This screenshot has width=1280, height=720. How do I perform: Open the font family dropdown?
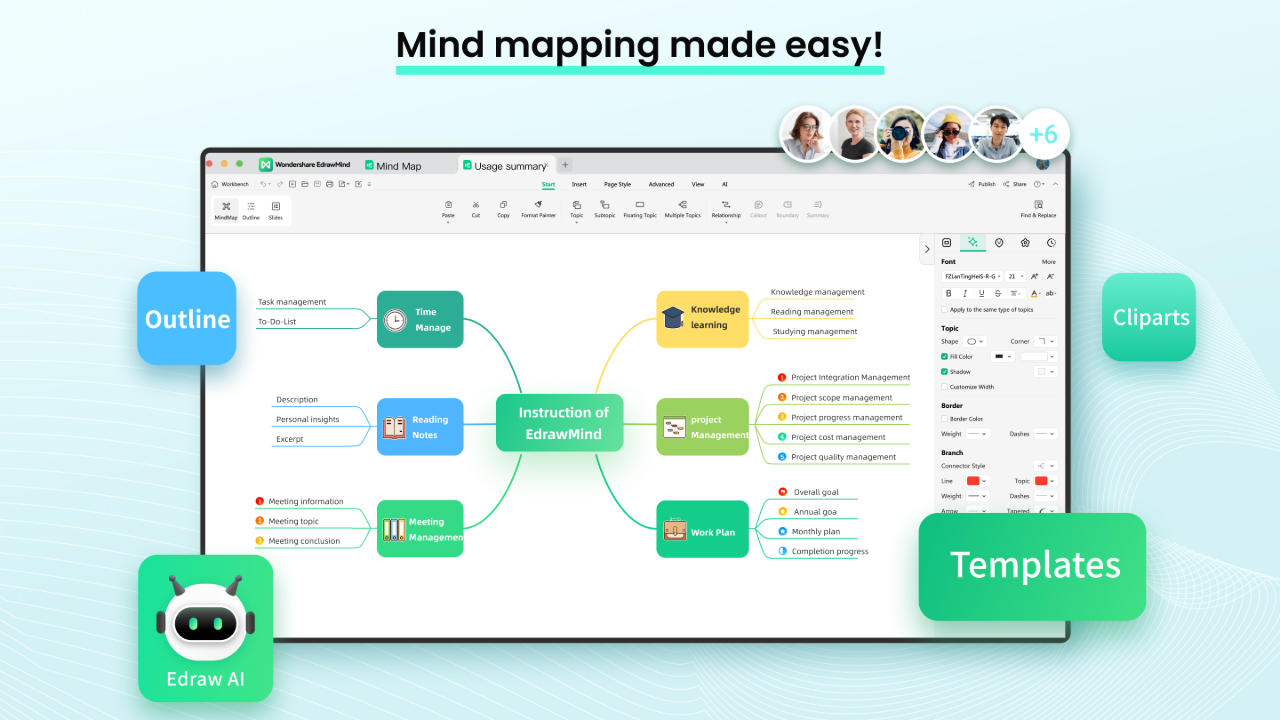tap(972, 276)
